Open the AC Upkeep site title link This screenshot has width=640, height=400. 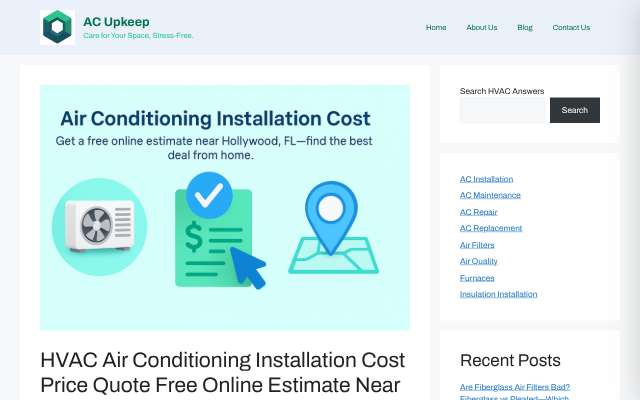click(x=116, y=22)
